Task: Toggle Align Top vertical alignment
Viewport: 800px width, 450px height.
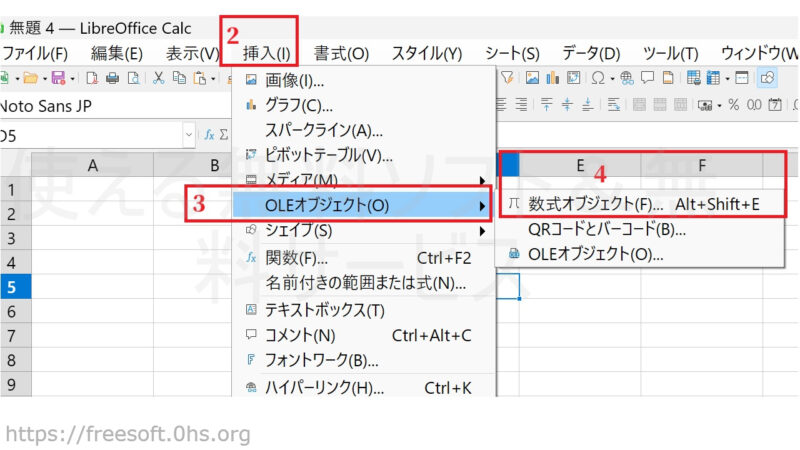Action: pos(546,105)
